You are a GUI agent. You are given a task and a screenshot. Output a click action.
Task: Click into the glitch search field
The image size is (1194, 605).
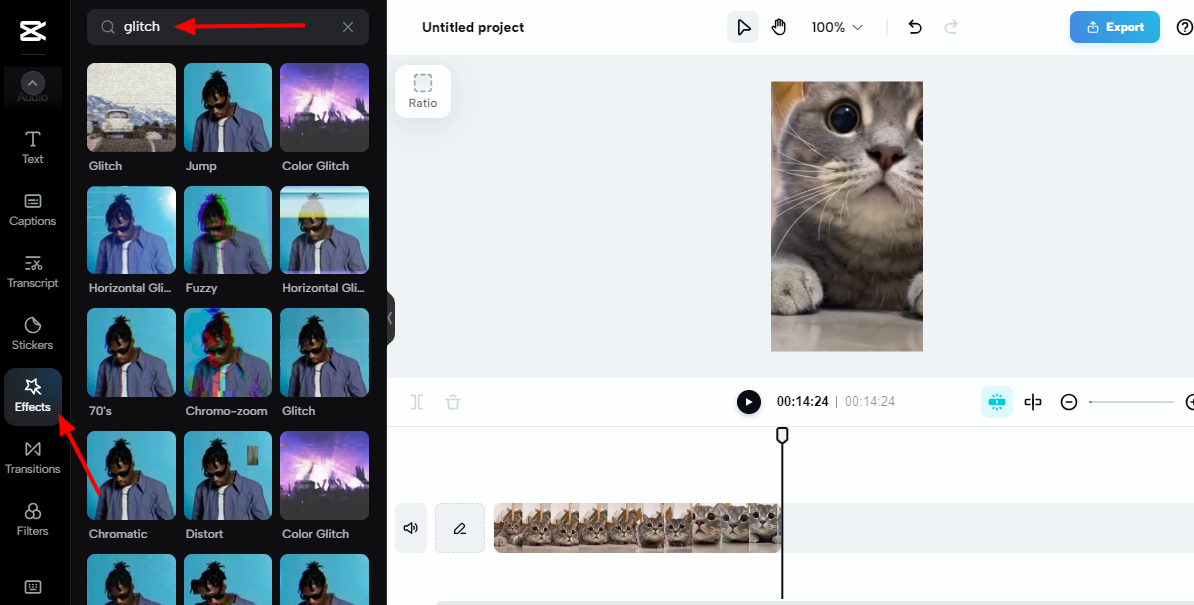click(228, 27)
